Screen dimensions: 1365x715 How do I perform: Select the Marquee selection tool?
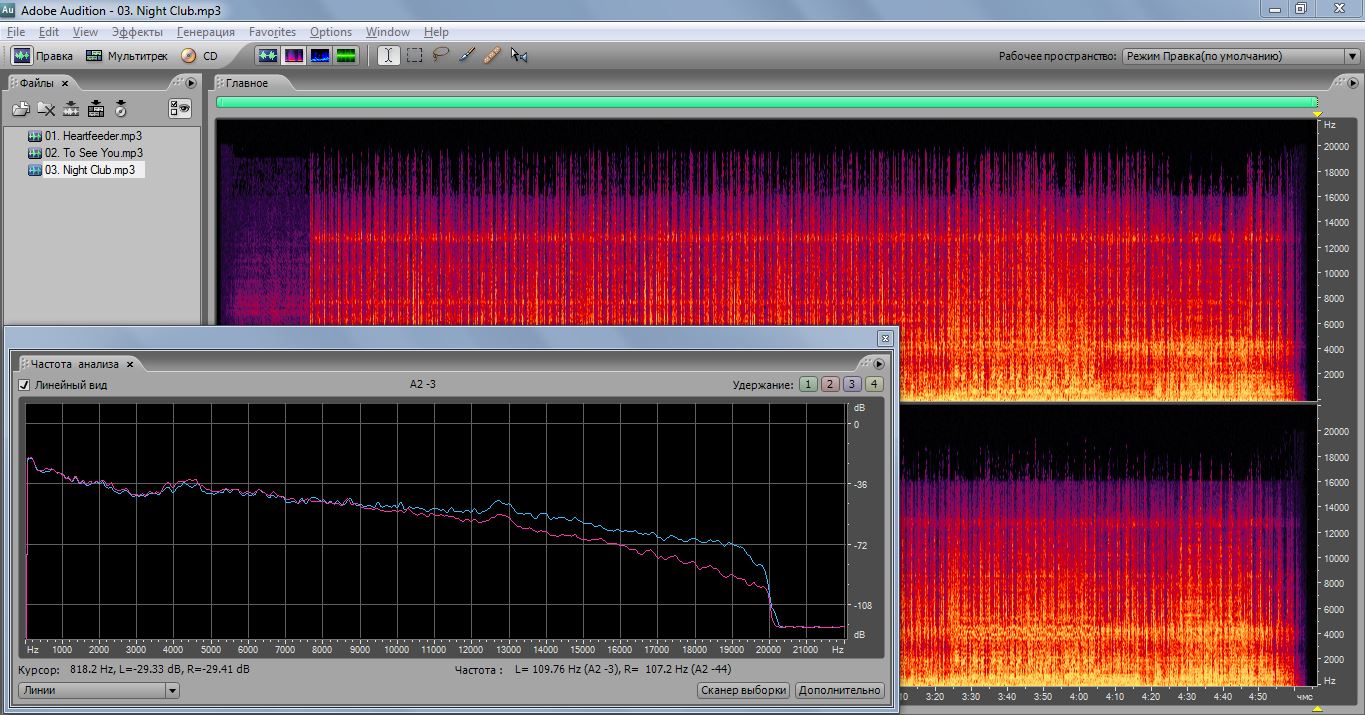coord(414,56)
